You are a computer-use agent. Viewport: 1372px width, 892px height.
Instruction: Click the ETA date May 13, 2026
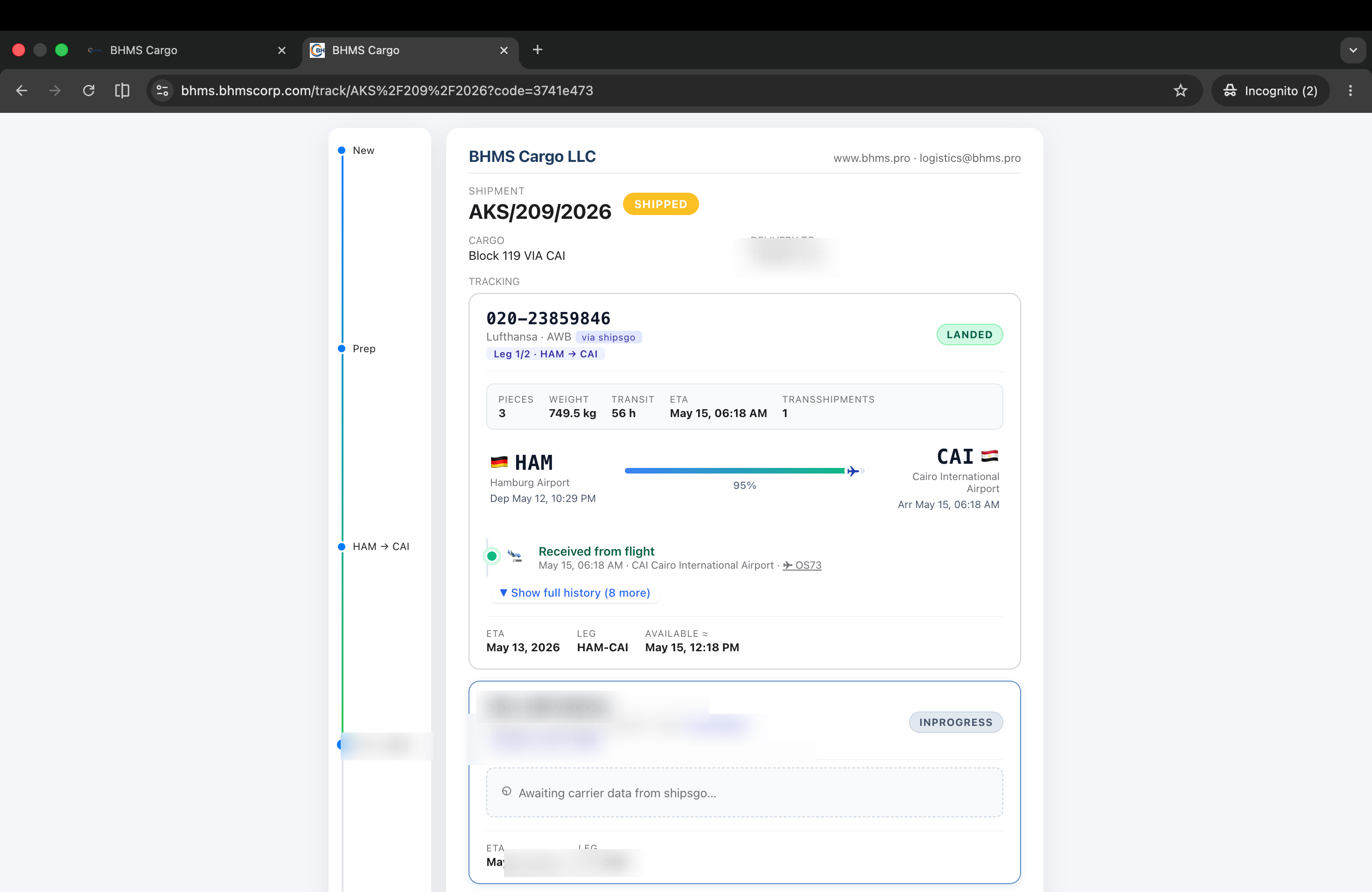coord(523,647)
